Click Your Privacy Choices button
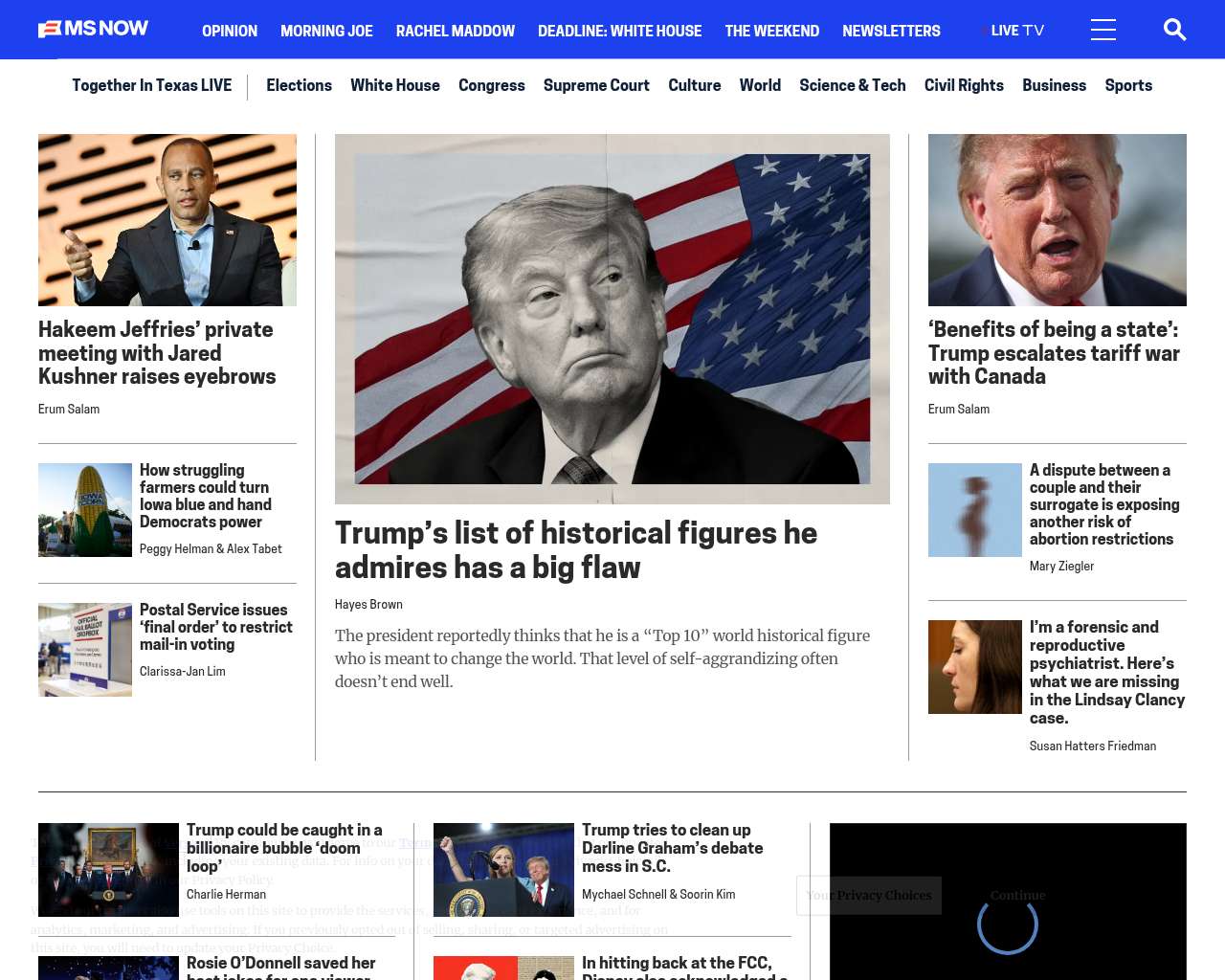 click(x=869, y=896)
